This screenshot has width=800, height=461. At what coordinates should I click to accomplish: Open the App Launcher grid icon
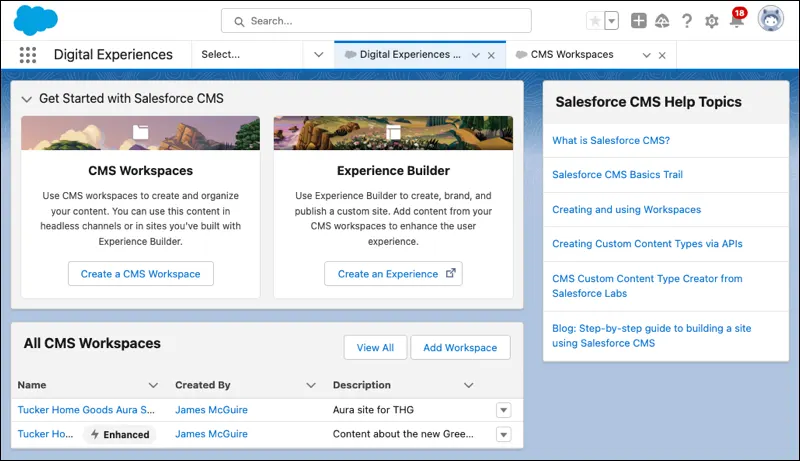pyautogui.click(x=28, y=55)
